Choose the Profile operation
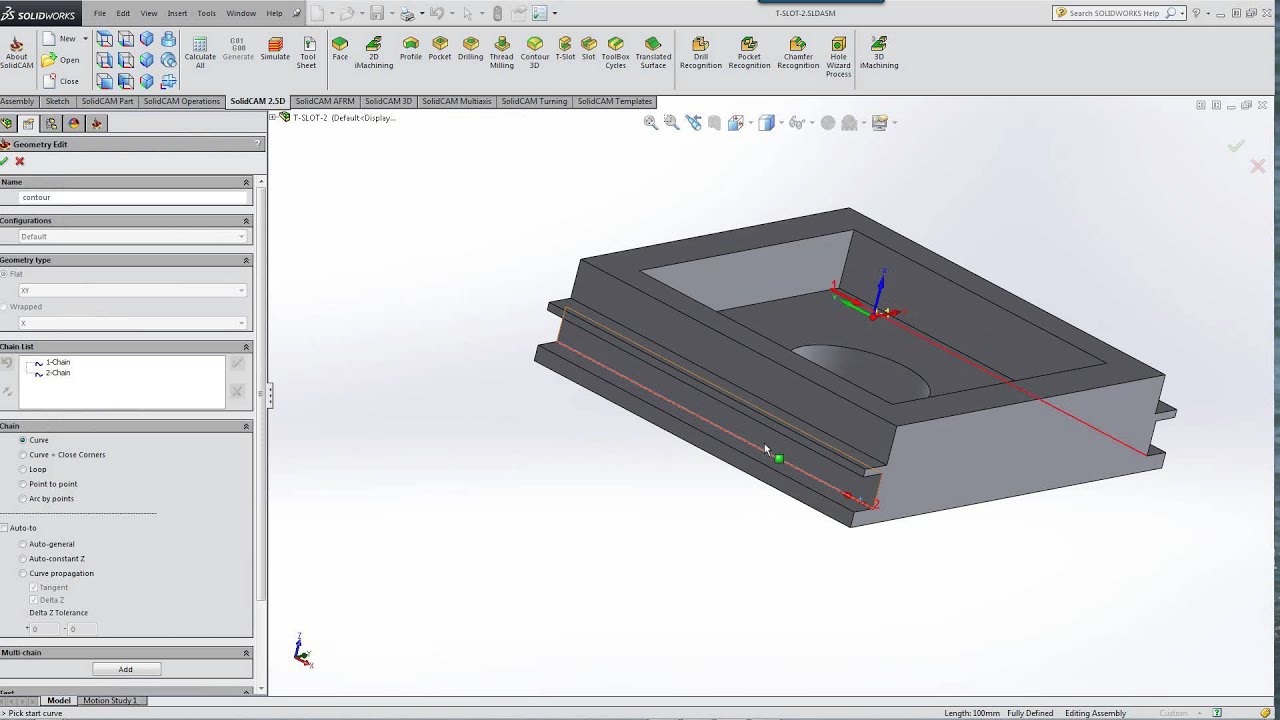The width and height of the screenshot is (1280, 720). pos(411,49)
